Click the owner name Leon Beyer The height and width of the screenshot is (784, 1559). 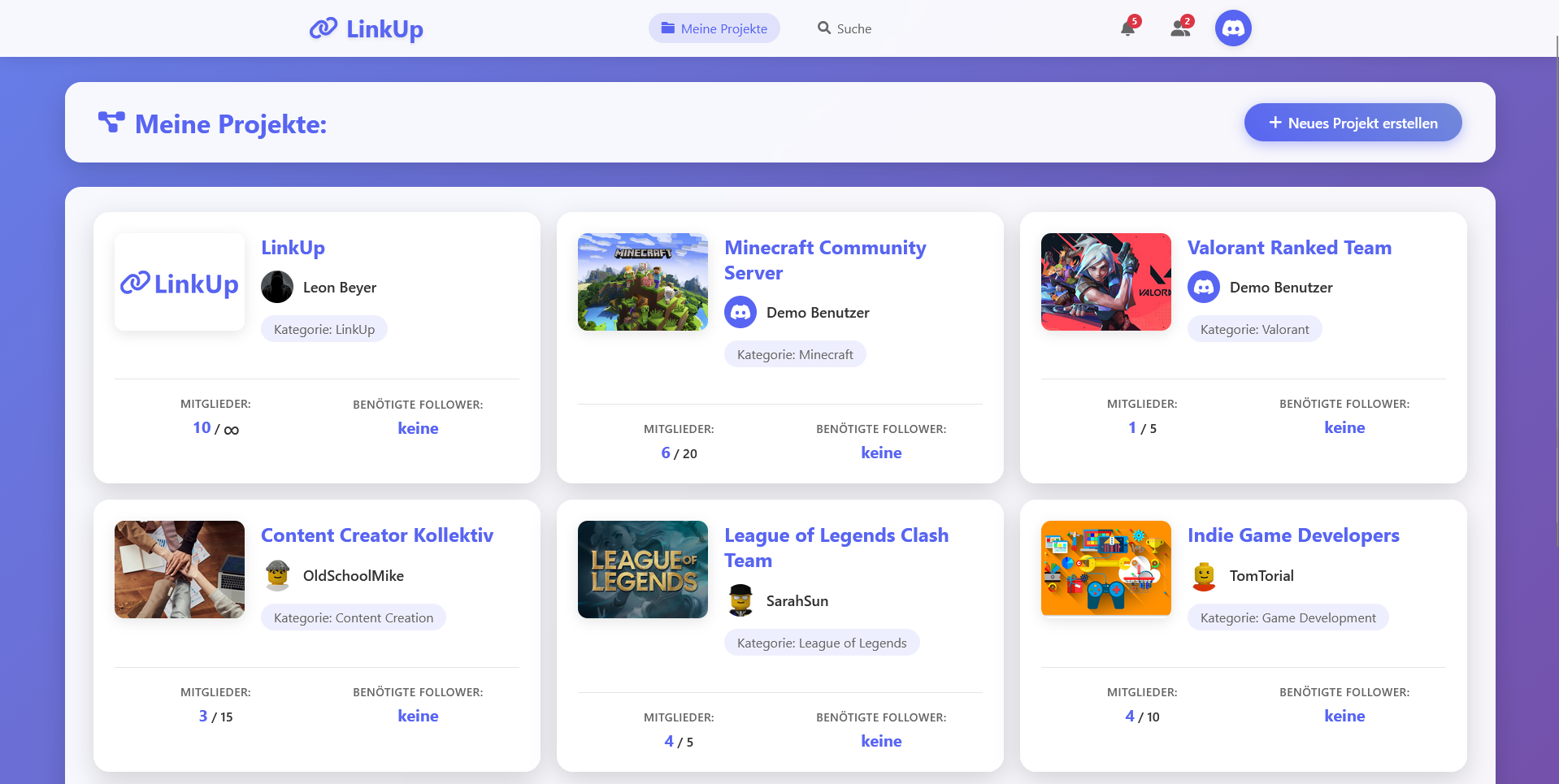pos(340,288)
